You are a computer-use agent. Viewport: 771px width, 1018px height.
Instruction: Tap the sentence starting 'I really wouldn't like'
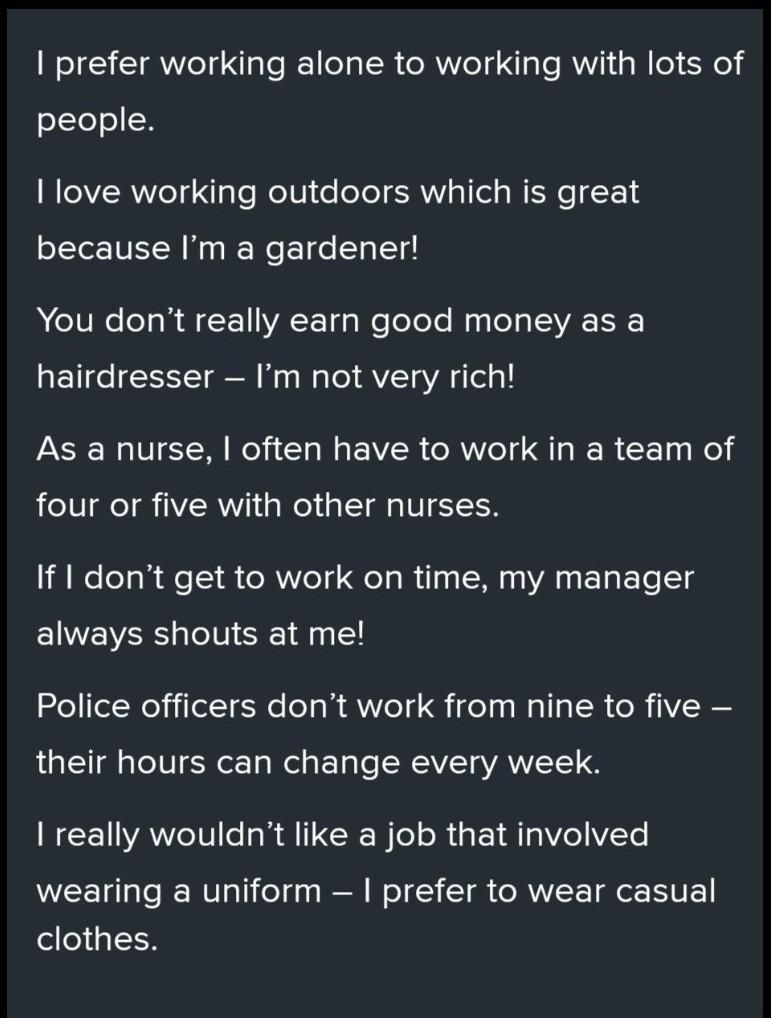point(376,886)
